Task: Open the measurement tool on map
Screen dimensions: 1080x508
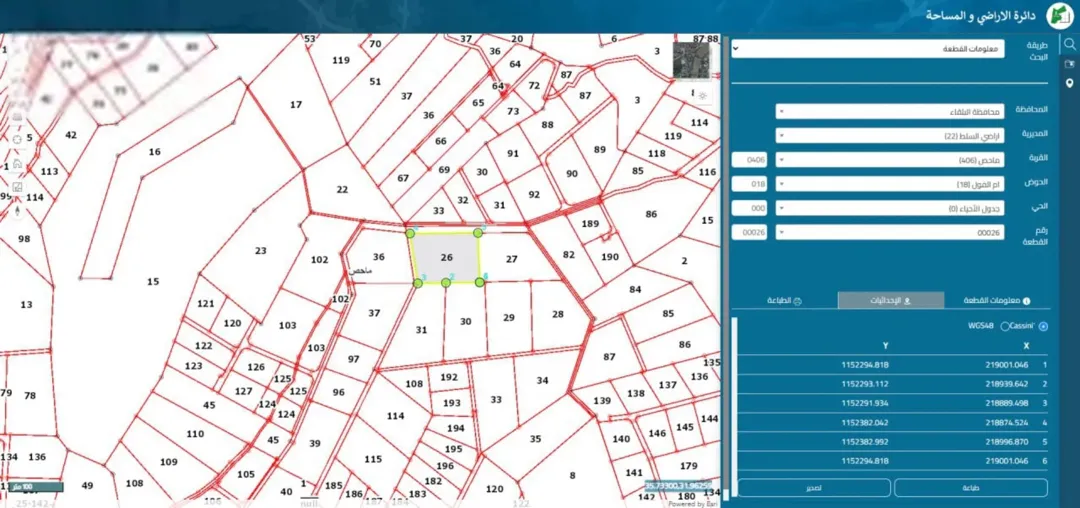Action: click(x=17, y=187)
